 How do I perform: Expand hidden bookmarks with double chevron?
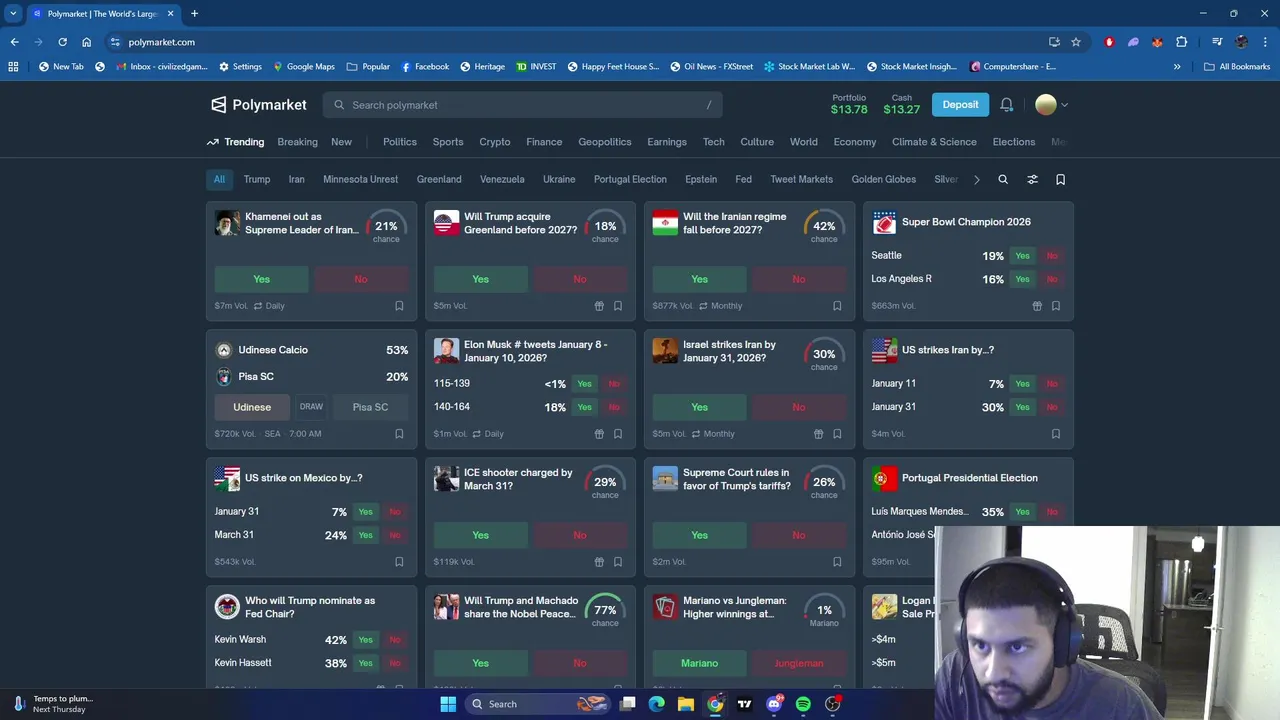(1177, 67)
